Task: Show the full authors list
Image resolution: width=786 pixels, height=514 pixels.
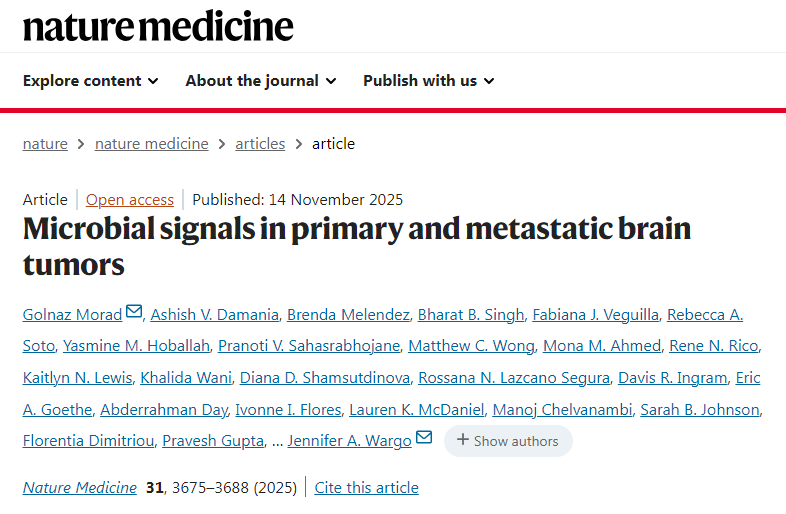Action: point(508,441)
